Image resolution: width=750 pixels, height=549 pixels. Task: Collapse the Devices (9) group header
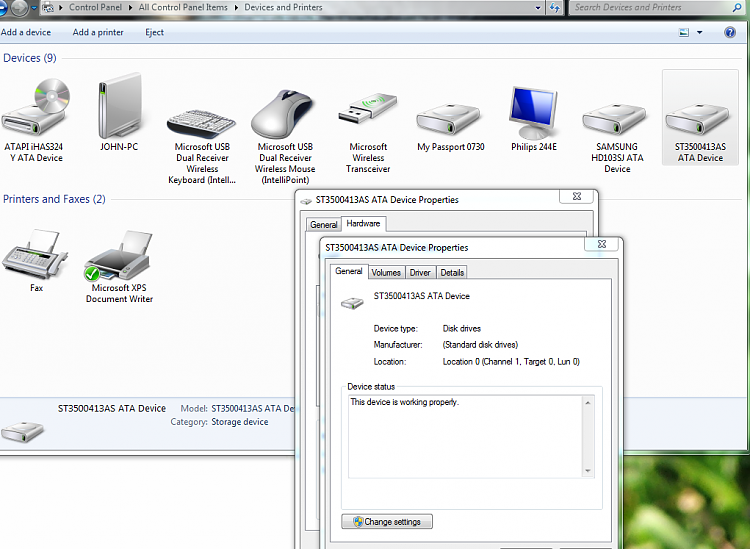(30, 58)
